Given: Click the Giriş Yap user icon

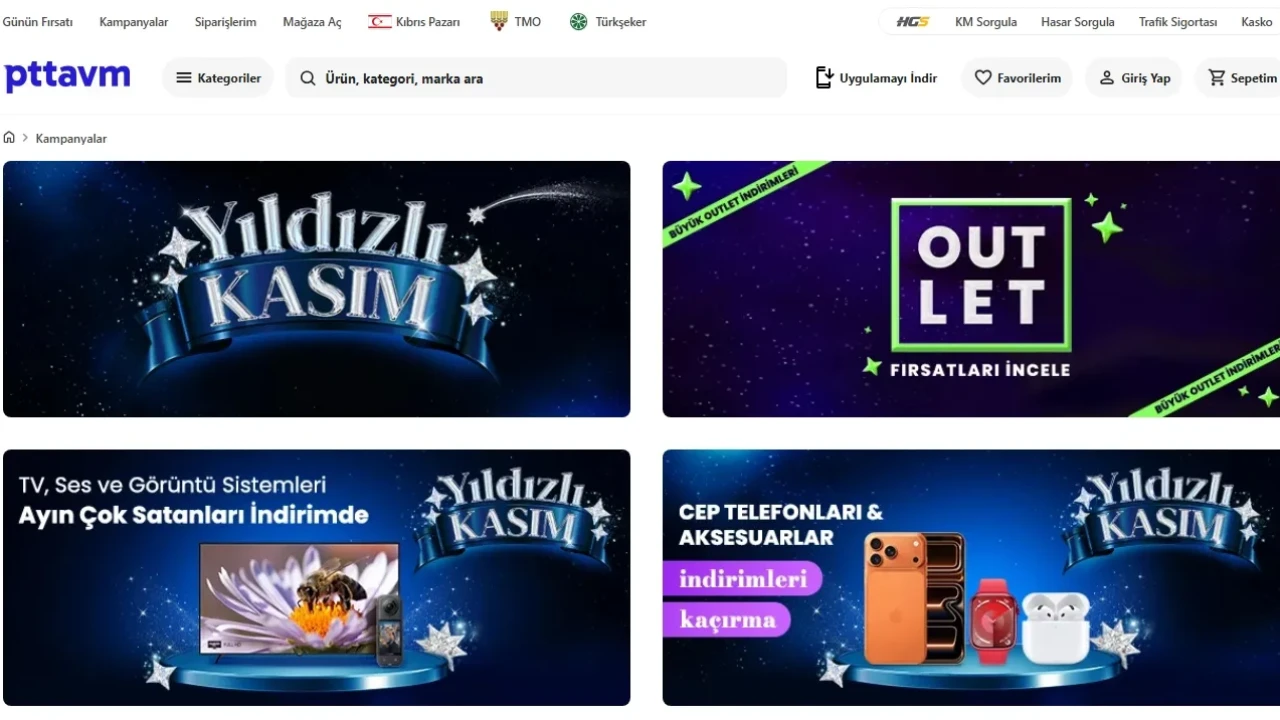Looking at the screenshot, I should (x=1107, y=78).
